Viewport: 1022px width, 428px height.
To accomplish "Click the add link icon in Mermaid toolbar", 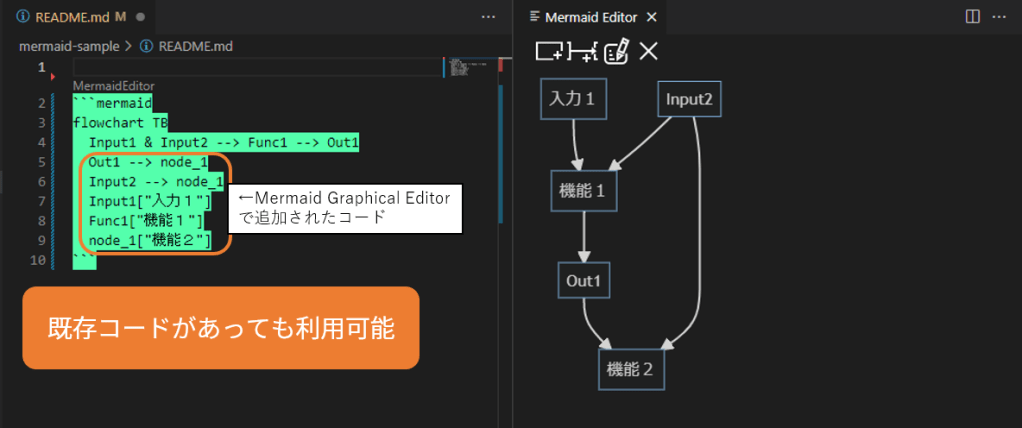I will (x=582, y=52).
